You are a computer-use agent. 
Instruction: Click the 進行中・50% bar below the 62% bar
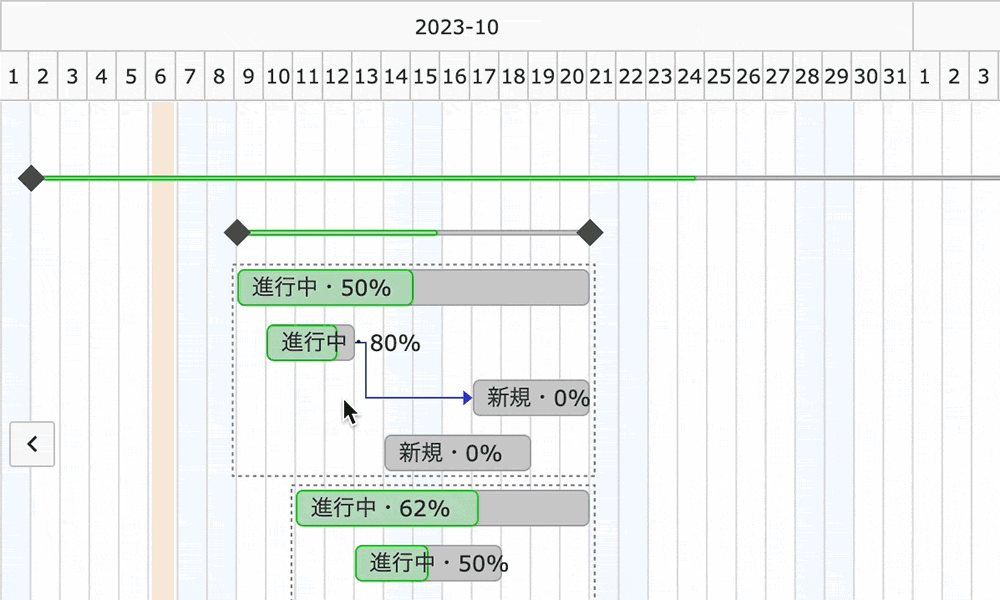[429, 564]
